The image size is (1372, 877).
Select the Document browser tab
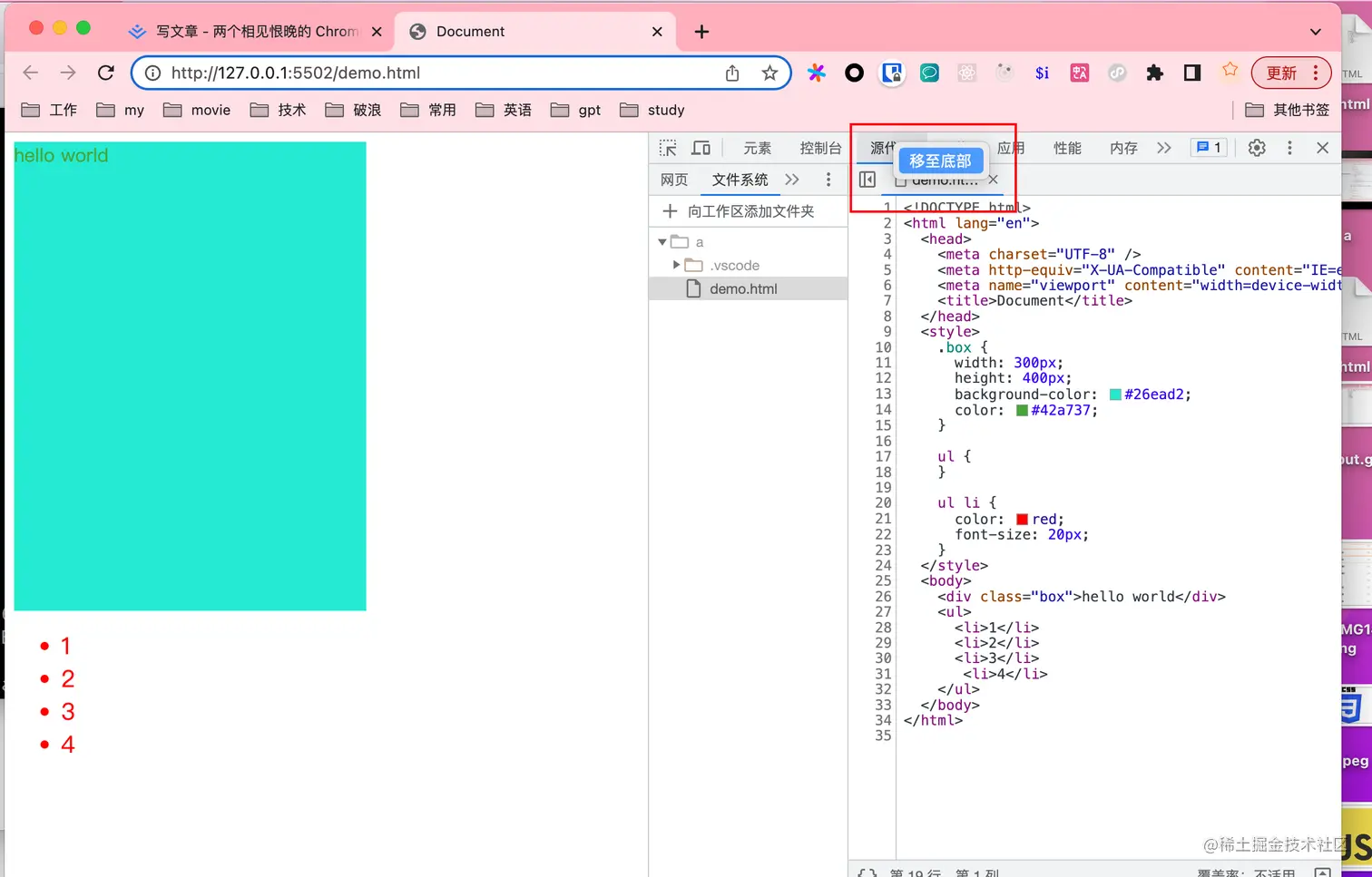pos(537,32)
